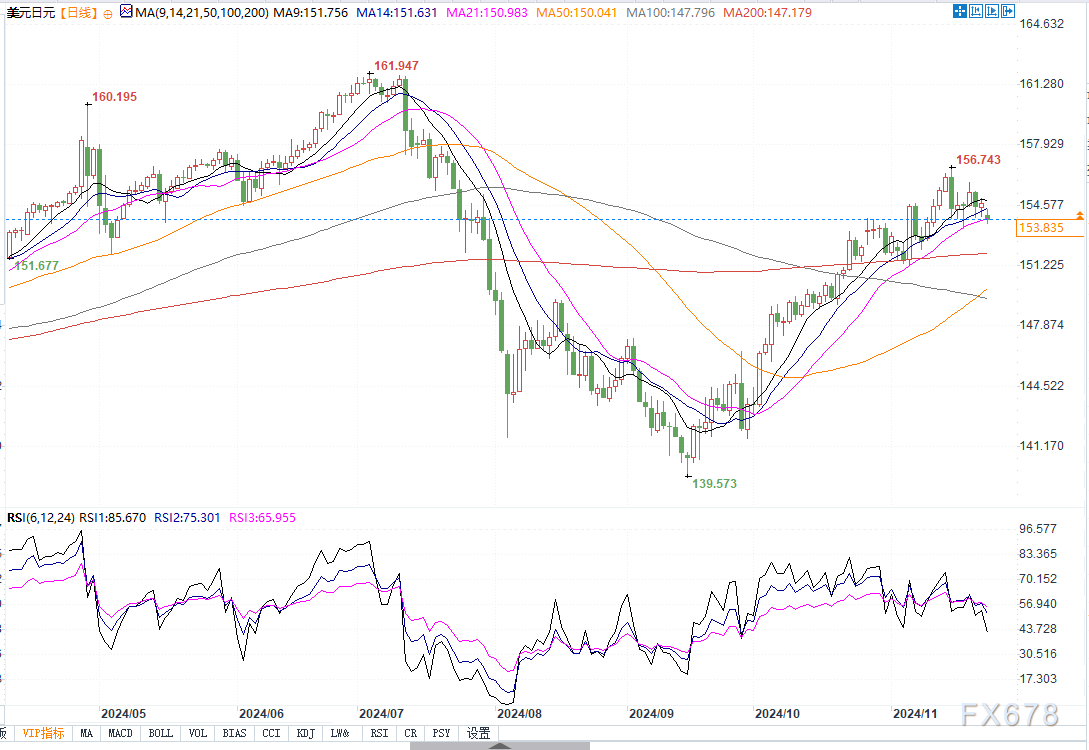Image resolution: width=1089 pixels, height=750 pixels.
Task: Open the 设置 settings tab
Action: [x=479, y=733]
